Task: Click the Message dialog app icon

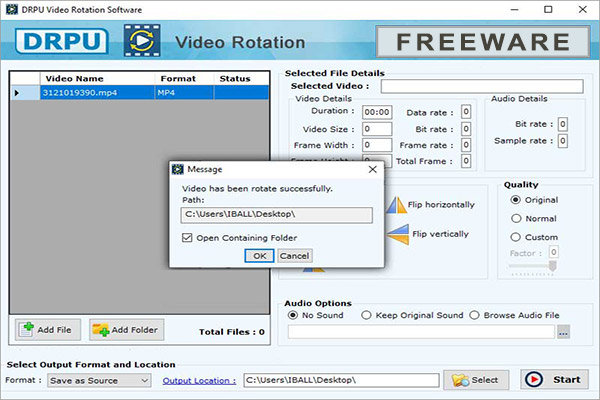Action: (178, 169)
